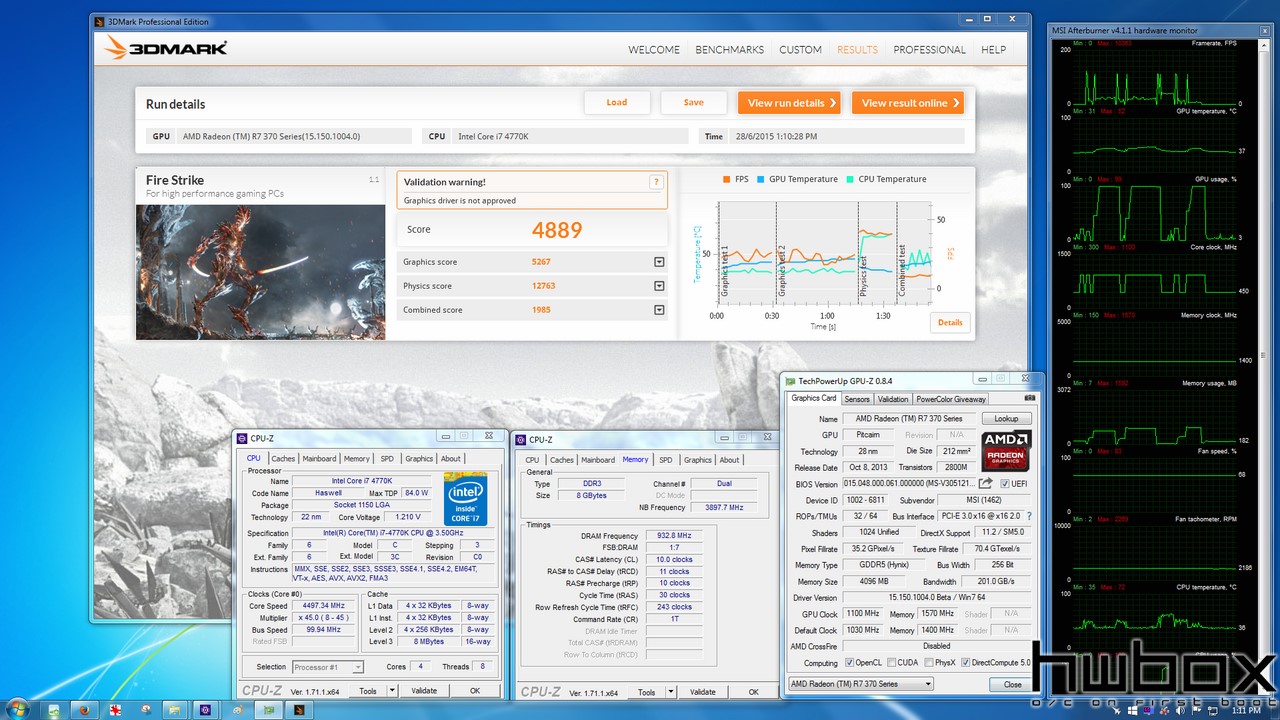
Task: Open the Tools dropdown arrow in CPU-Z Memory window
Action: tap(671, 691)
